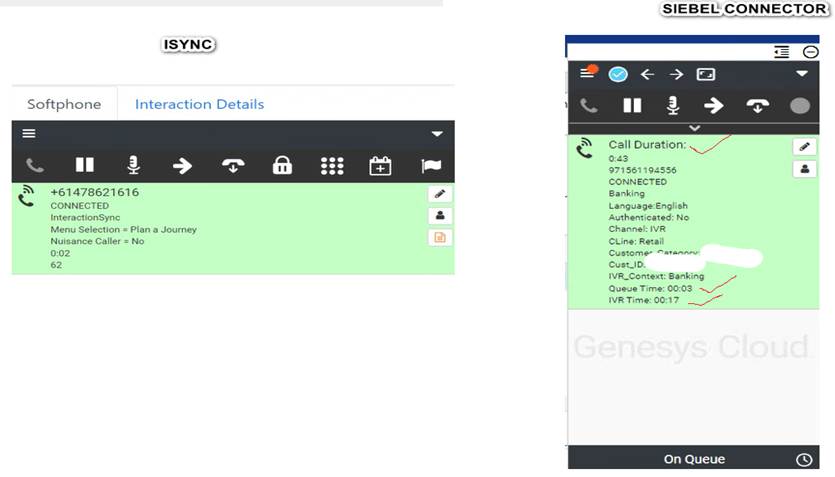835x477 pixels.
Task: Click the circled minus icon atop Siebel panel
Action: coord(811,52)
